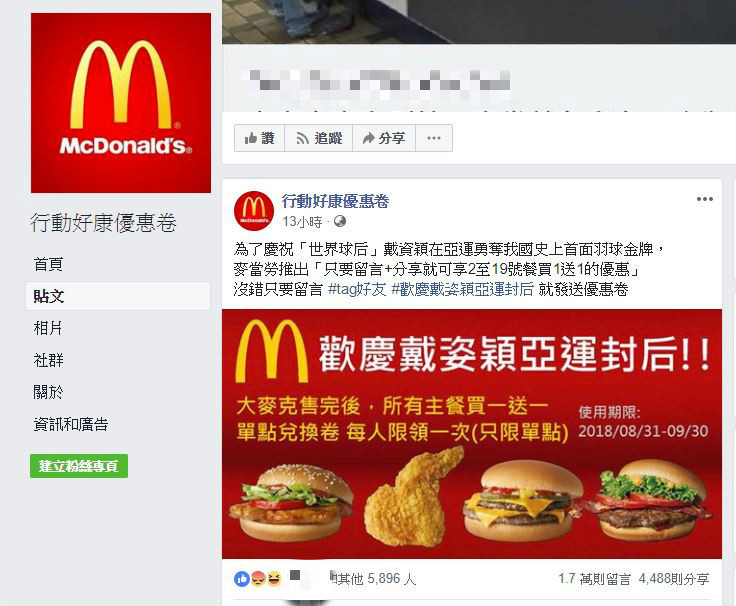Open 關於 from the sidebar menu

tap(48, 392)
